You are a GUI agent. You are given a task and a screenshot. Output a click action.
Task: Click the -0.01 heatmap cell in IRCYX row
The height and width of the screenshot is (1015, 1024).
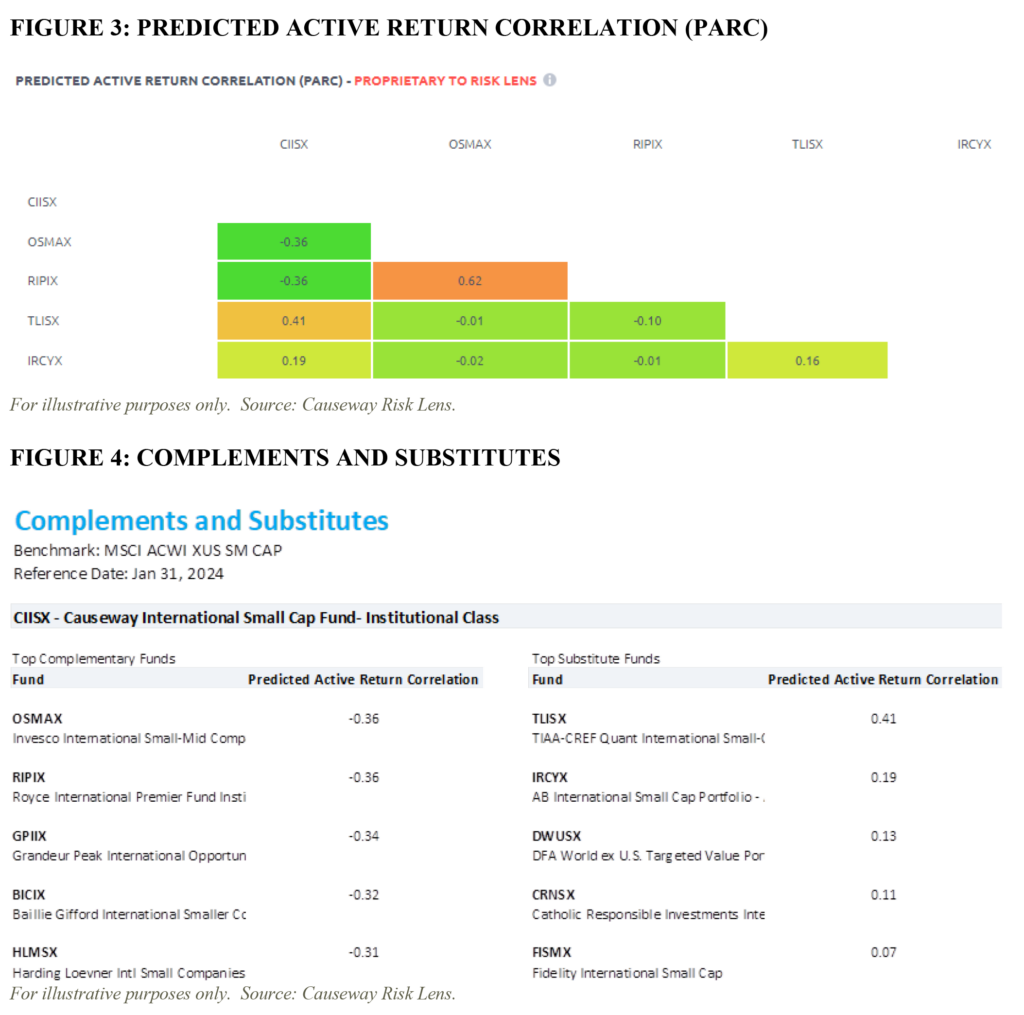click(647, 361)
